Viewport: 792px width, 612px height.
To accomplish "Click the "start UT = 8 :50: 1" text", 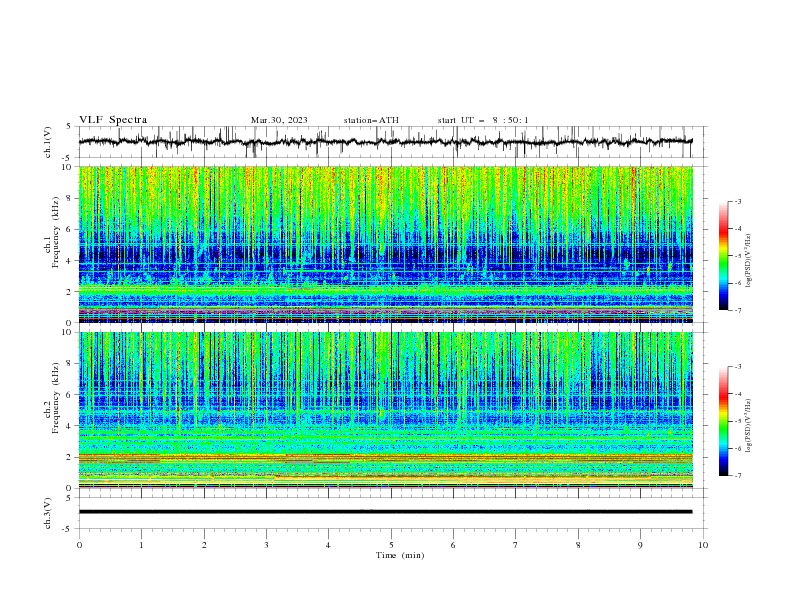I will [483, 120].
